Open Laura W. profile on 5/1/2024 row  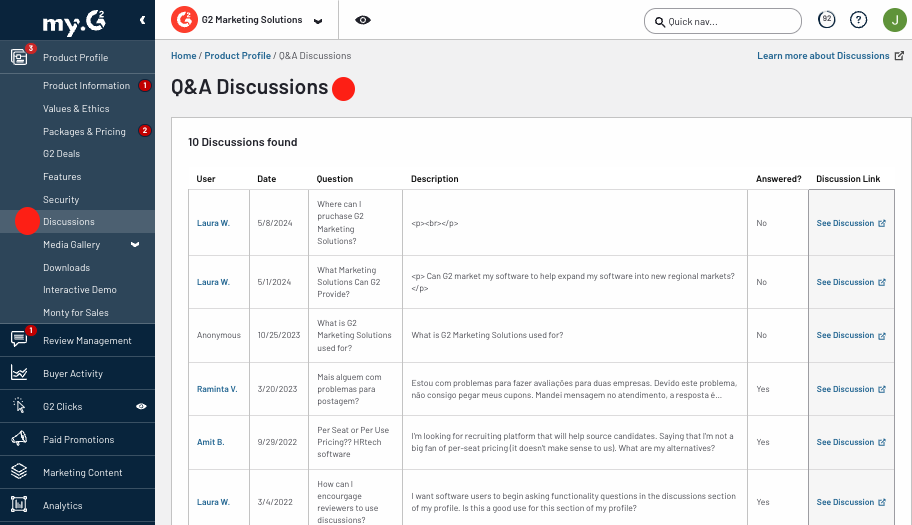click(x=213, y=282)
